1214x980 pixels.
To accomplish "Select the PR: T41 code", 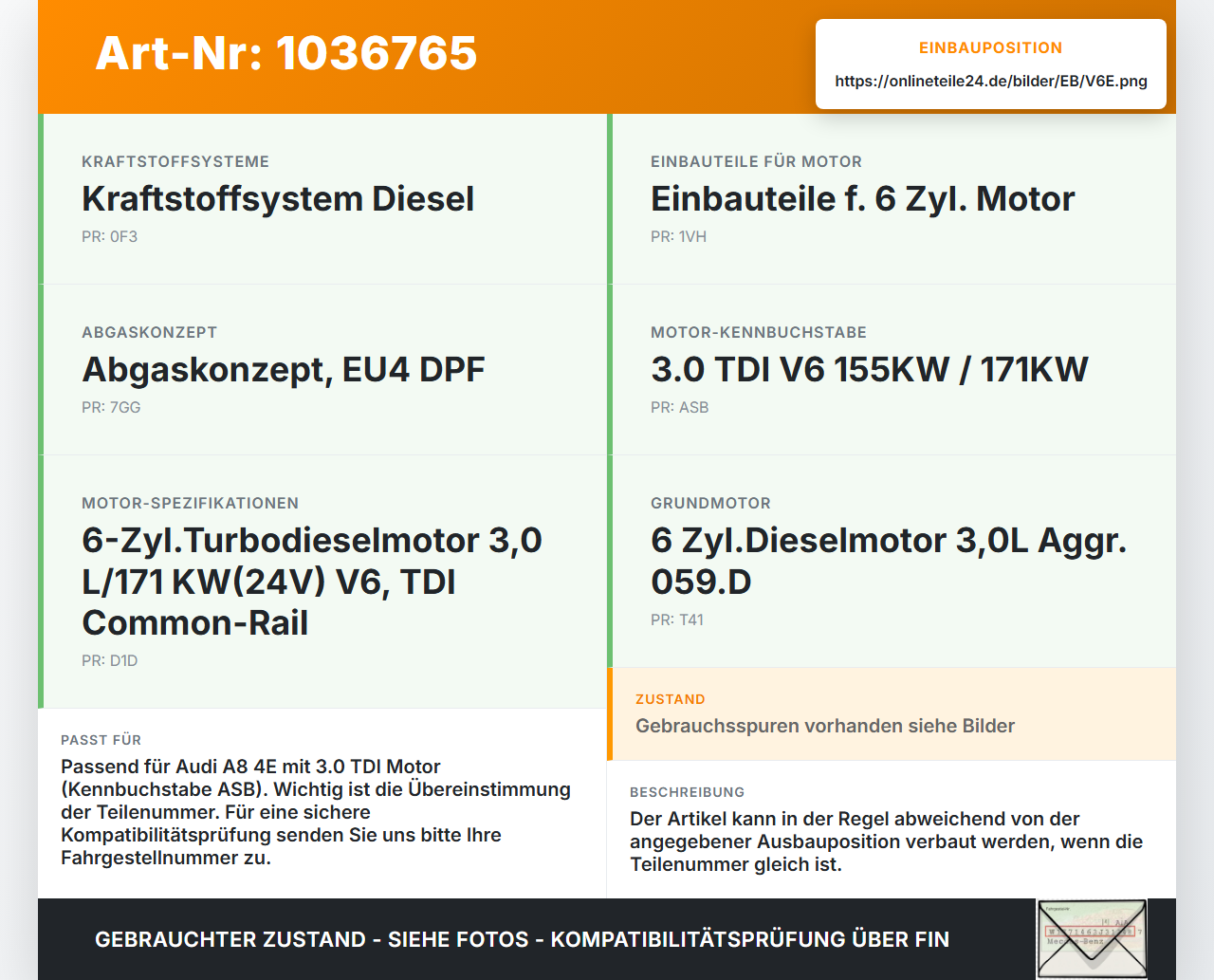I will pyautogui.click(x=677, y=620).
